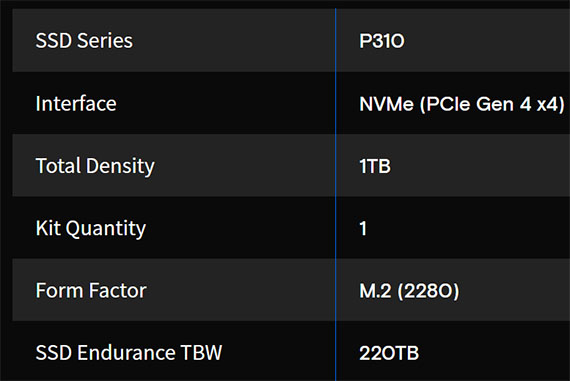The height and width of the screenshot is (381, 570).
Task: Select the P310 series value
Action: coord(382,41)
